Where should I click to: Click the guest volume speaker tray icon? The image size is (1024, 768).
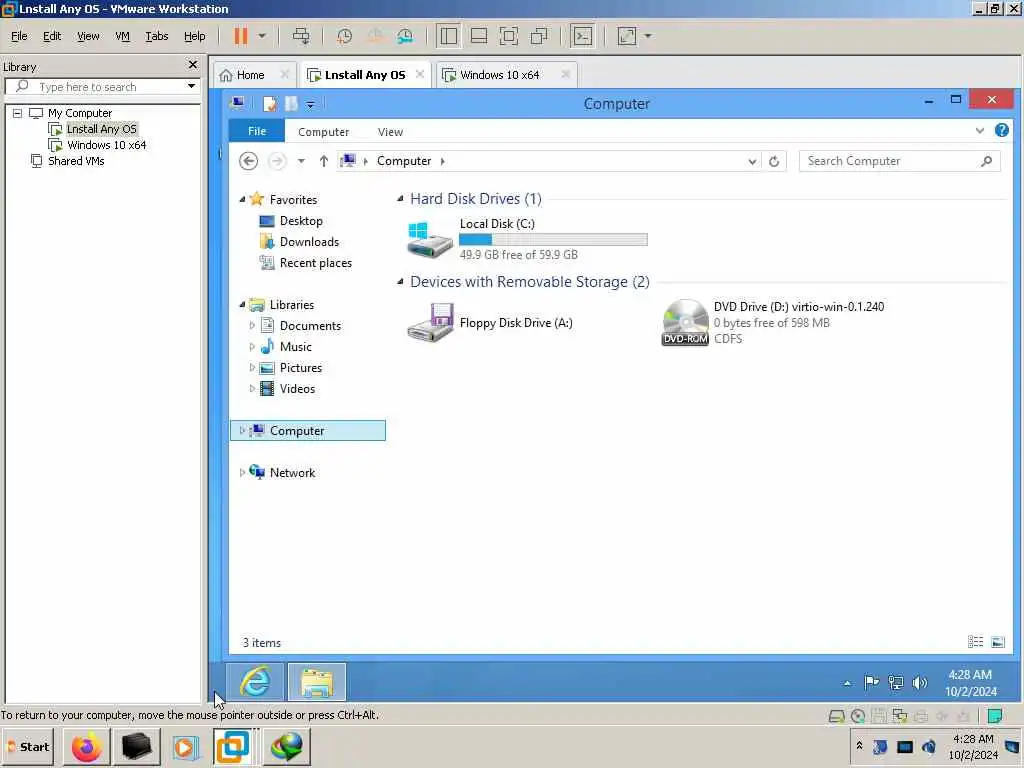coord(920,682)
